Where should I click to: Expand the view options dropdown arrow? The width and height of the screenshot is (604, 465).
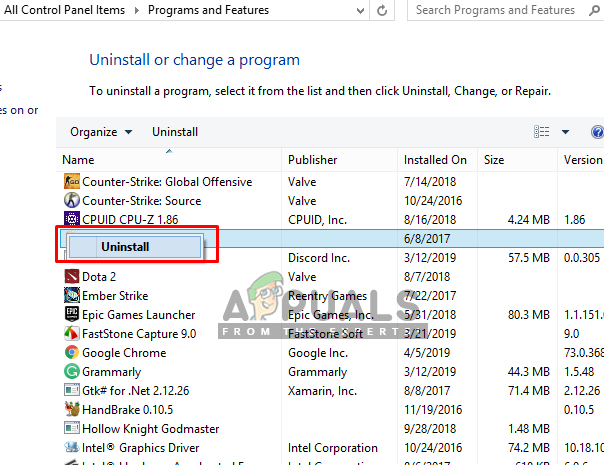(x=565, y=132)
